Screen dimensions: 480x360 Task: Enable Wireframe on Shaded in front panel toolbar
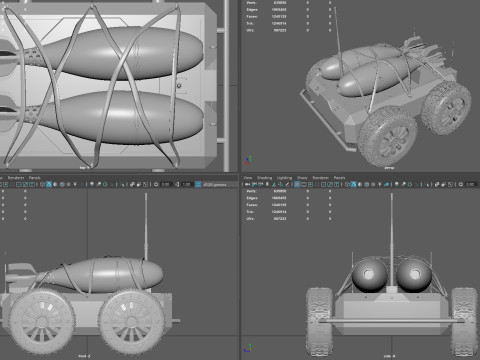point(62,184)
